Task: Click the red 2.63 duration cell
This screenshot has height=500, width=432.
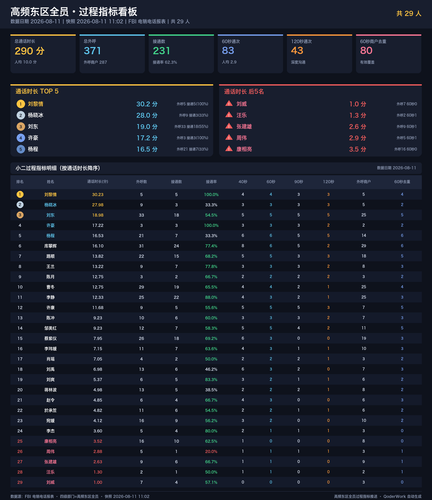Action: tap(98, 462)
